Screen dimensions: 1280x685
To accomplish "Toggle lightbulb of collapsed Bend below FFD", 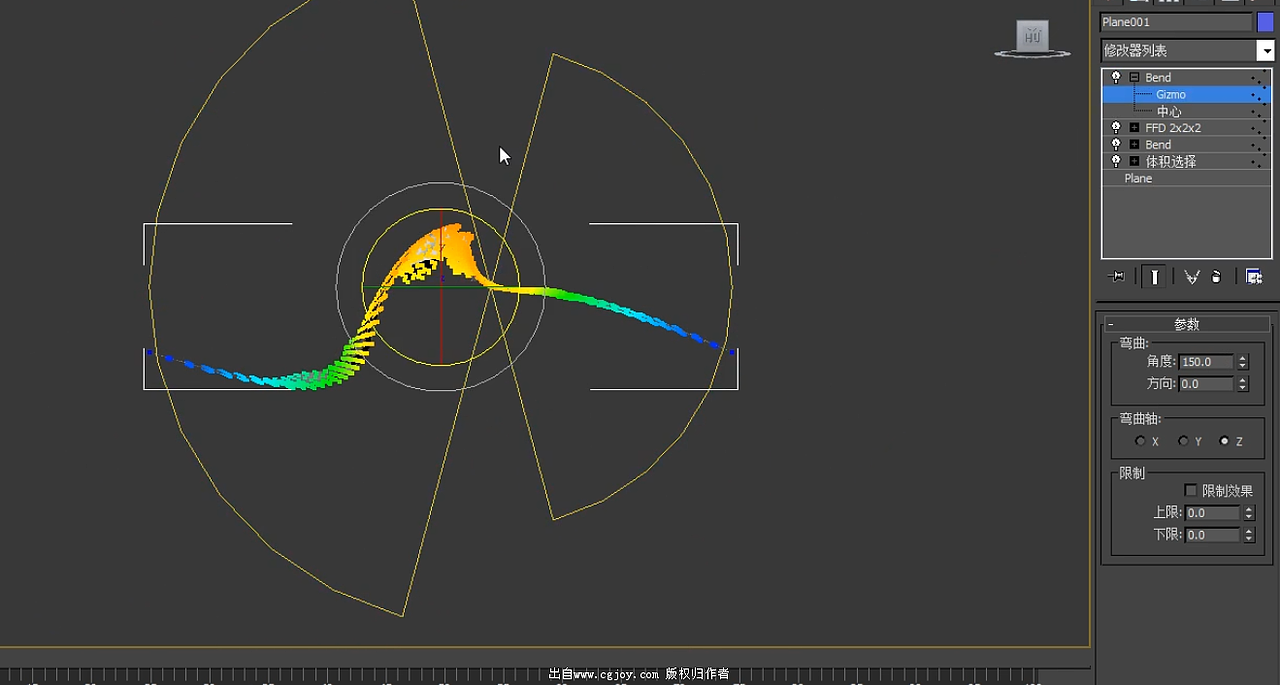I will point(1116,145).
